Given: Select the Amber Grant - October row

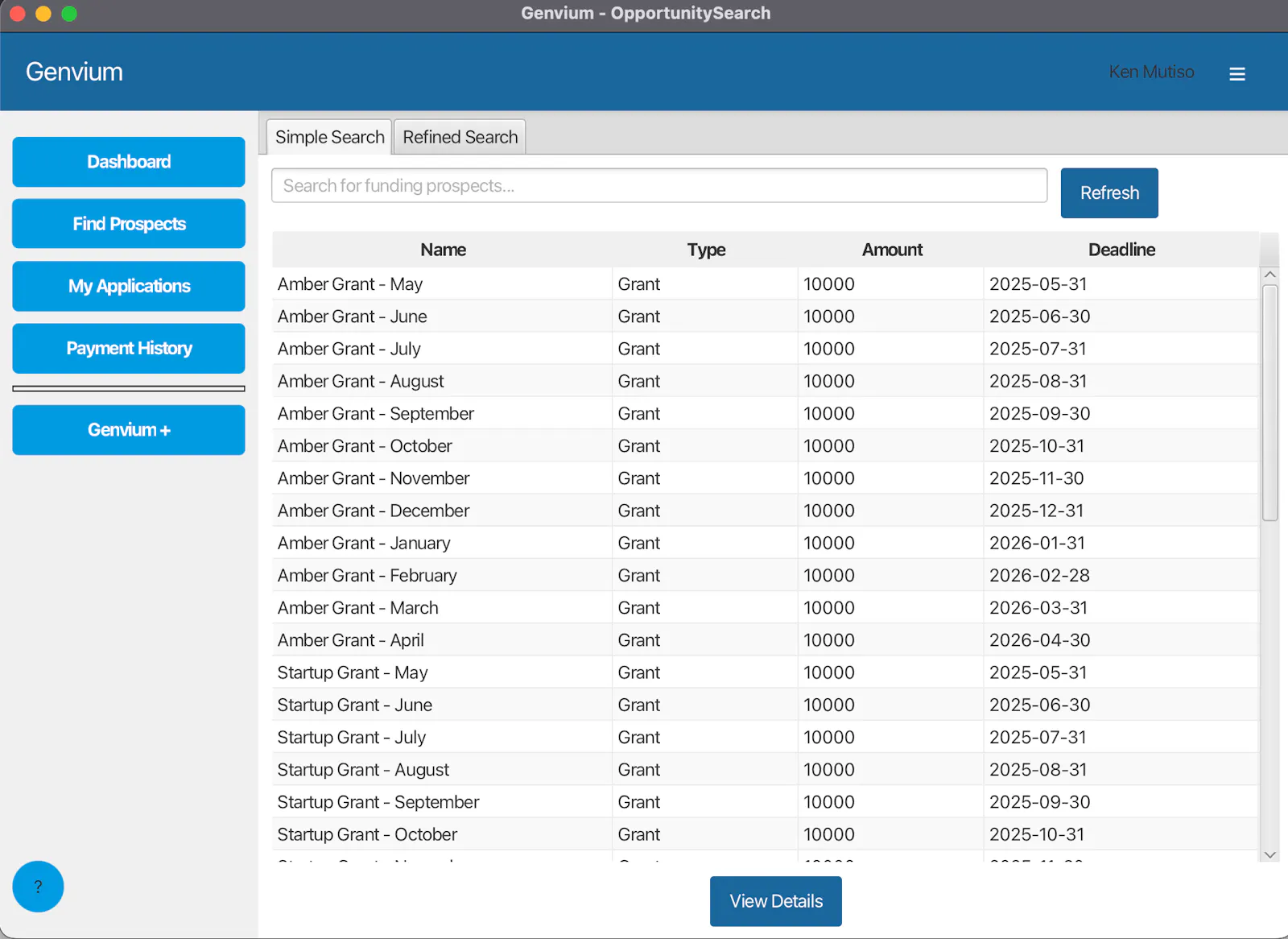Looking at the screenshot, I should coord(766,446).
